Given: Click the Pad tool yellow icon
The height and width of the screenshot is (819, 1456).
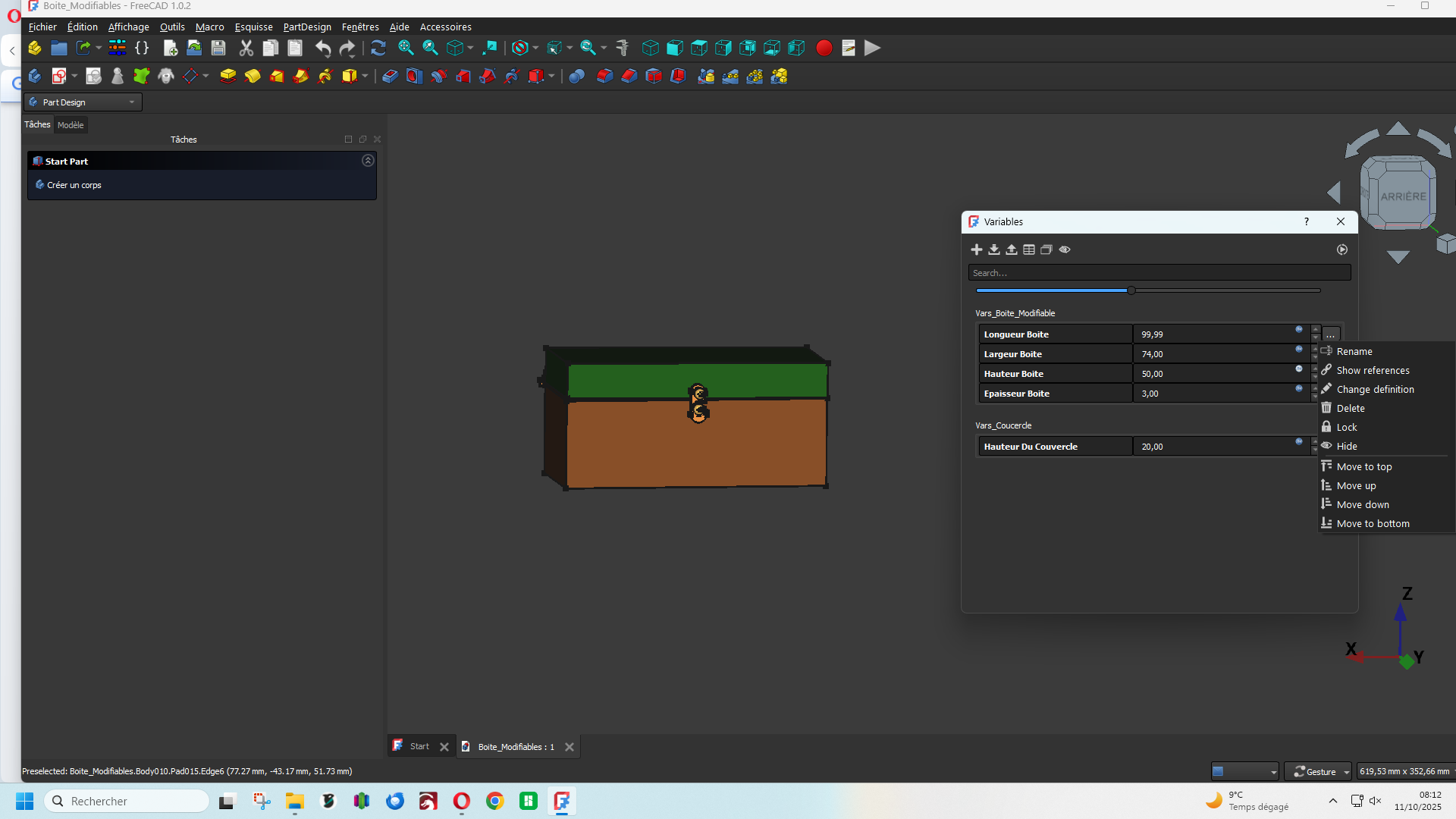Looking at the screenshot, I should click(x=227, y=77).
